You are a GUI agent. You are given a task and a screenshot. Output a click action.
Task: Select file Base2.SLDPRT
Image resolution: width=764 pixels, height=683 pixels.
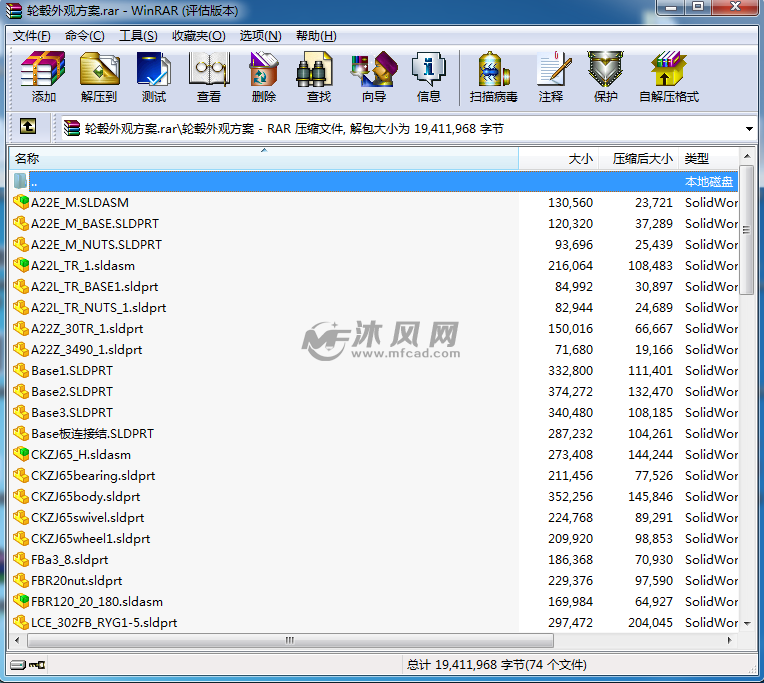pyautogui.click(x=72, y=391)
